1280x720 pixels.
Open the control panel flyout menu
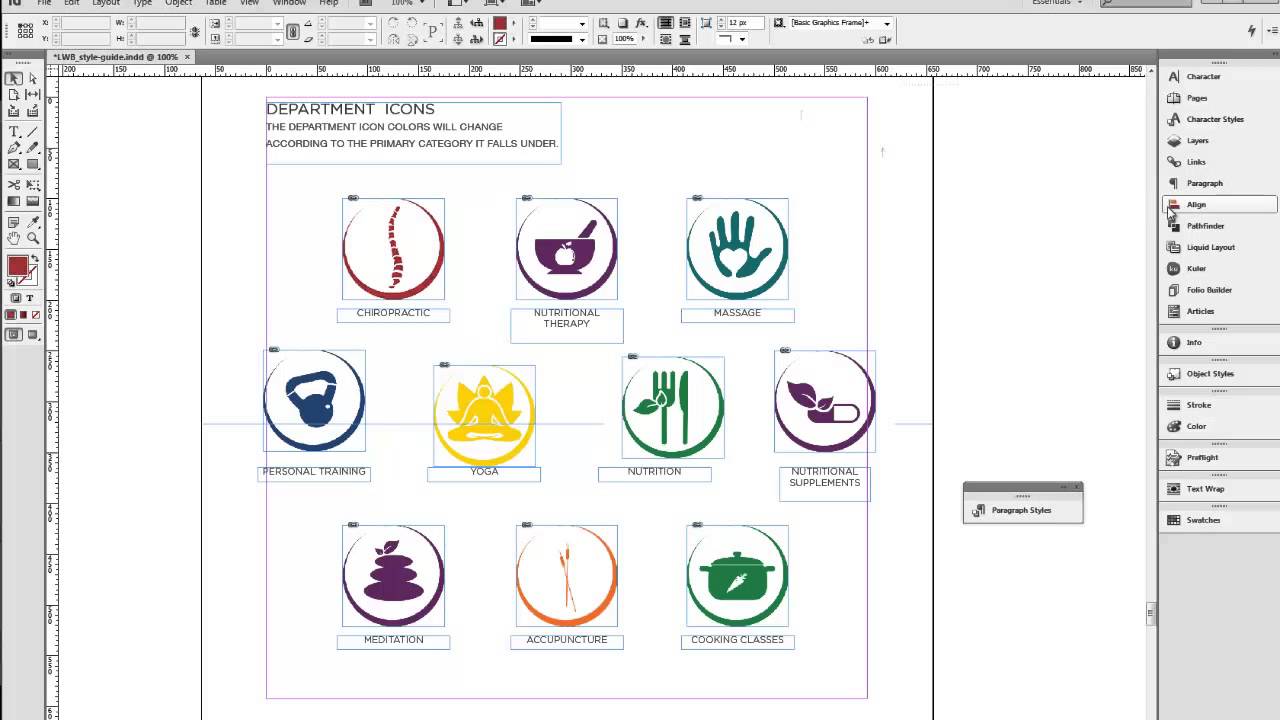click(1272, 30)
